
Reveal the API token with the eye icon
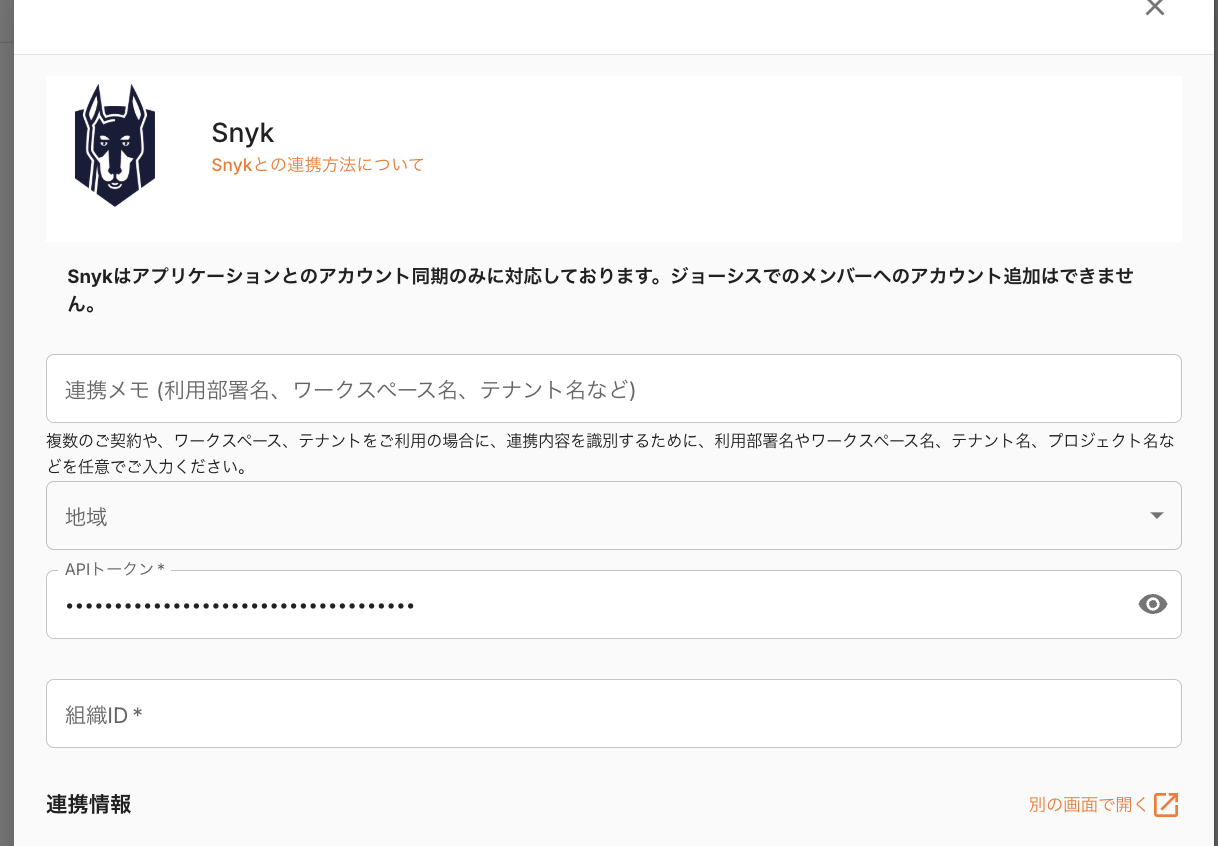tap(1153, 604)
